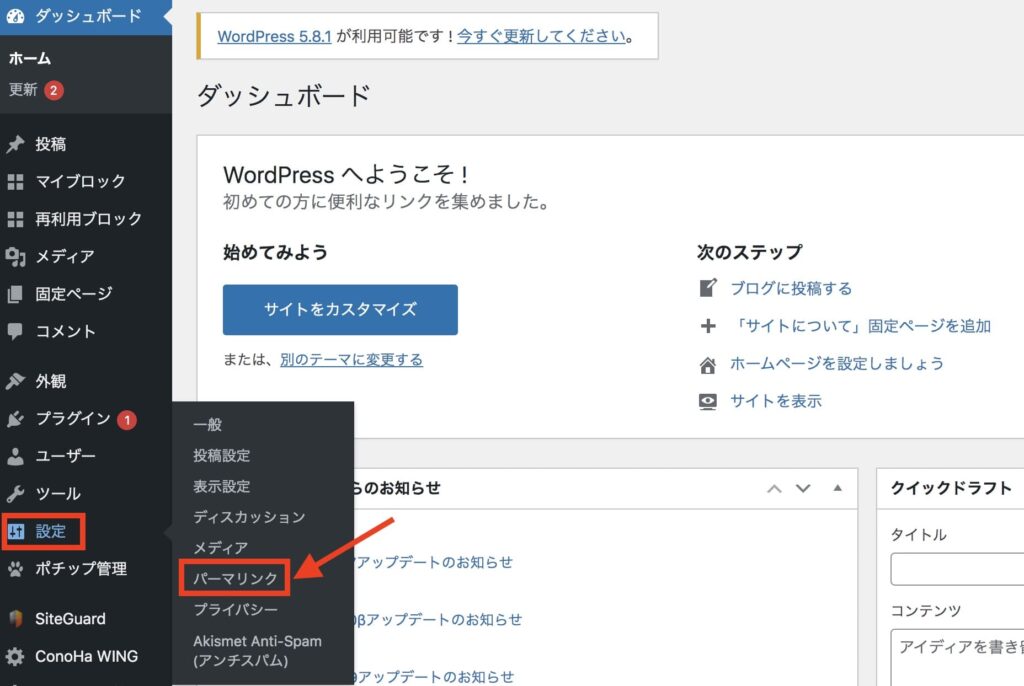Click the red plugin count badge 1
The width and height of the screenshot is (1024, 686).
(x=127, y=420)
